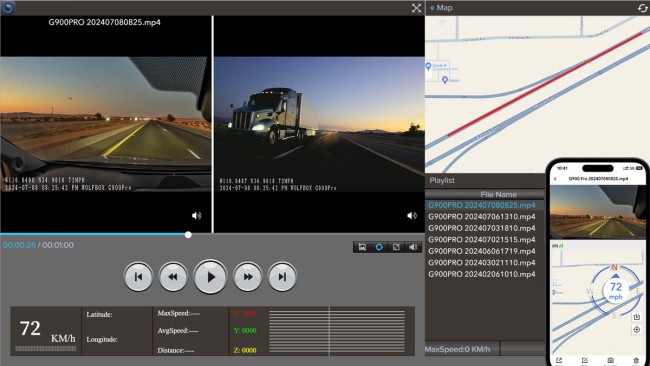
Task: Click the yellow Z: 0000 sensor value
Action: point(245,351)
